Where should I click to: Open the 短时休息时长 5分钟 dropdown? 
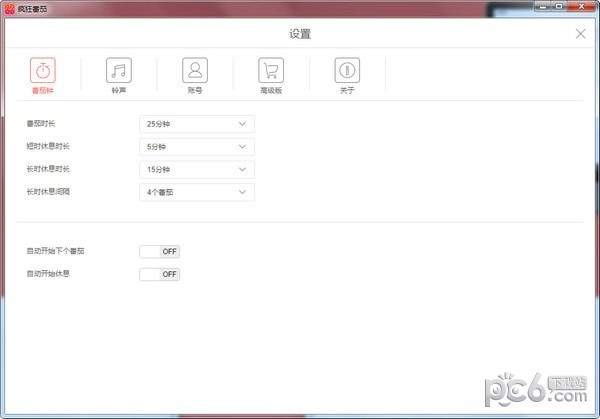pos(197,147)
